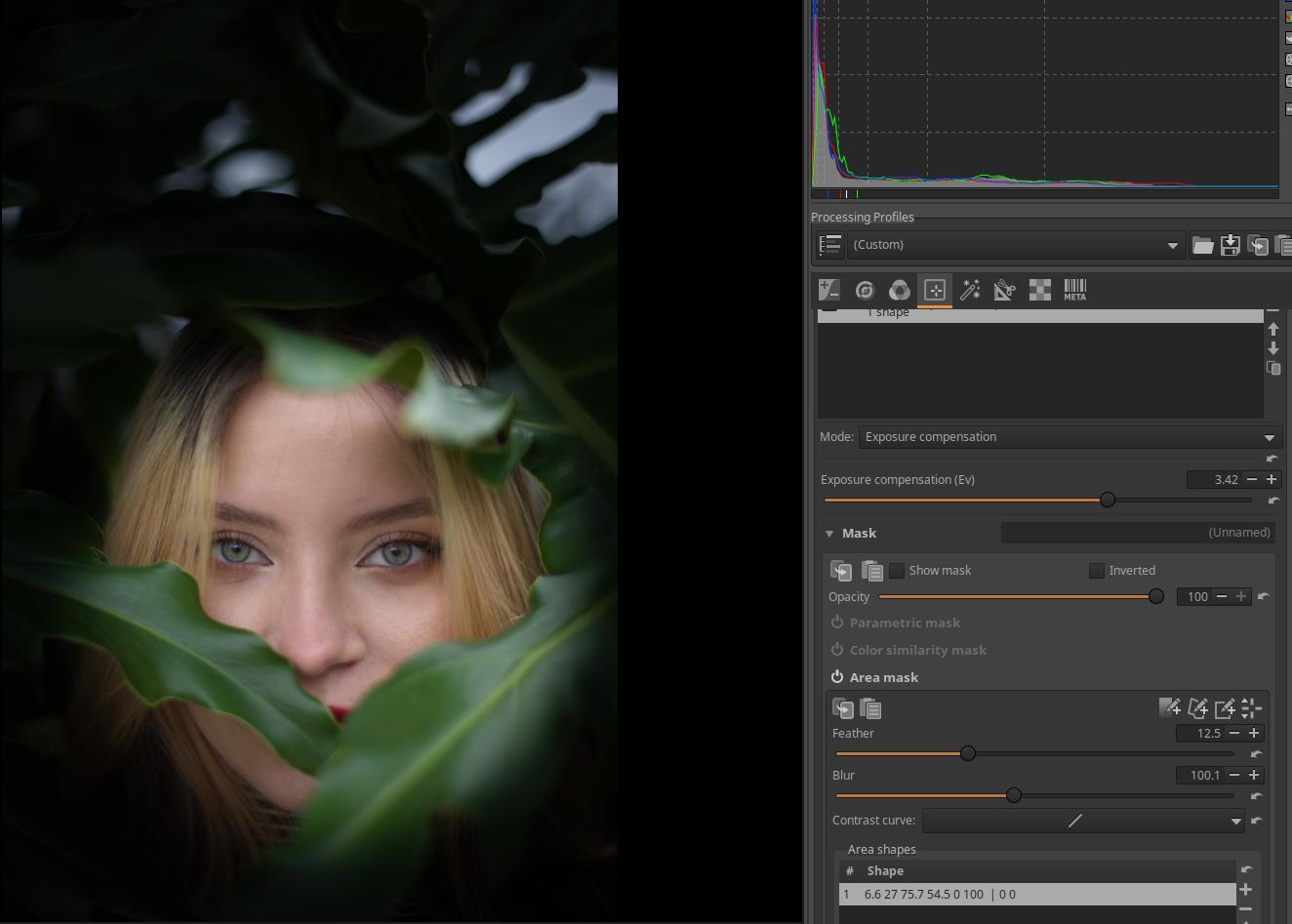This screenshot has height=924, width=1292.
Task: Click the add polygon shape icon
Action: (x=1197, y=708)
